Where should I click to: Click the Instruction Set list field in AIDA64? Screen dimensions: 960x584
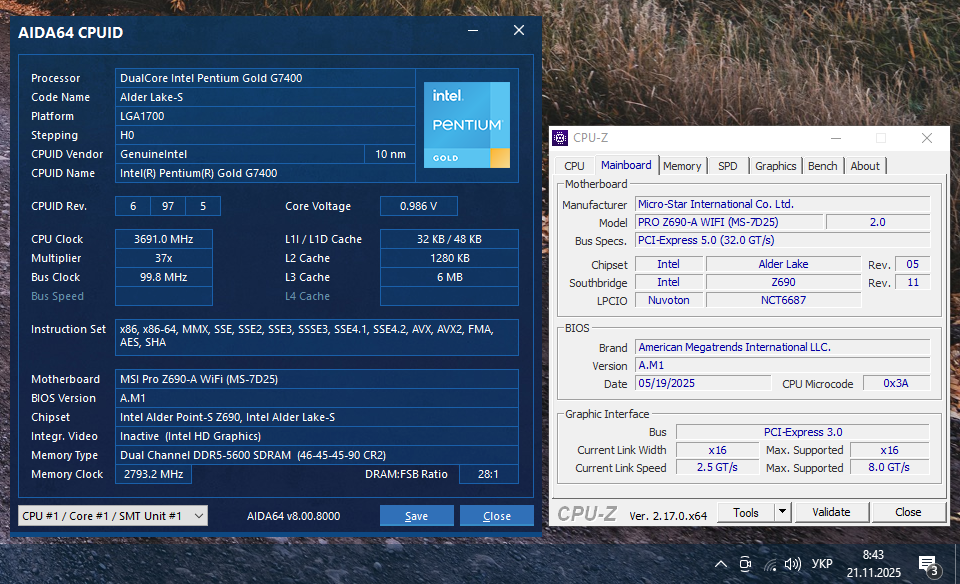click(317, 337)
